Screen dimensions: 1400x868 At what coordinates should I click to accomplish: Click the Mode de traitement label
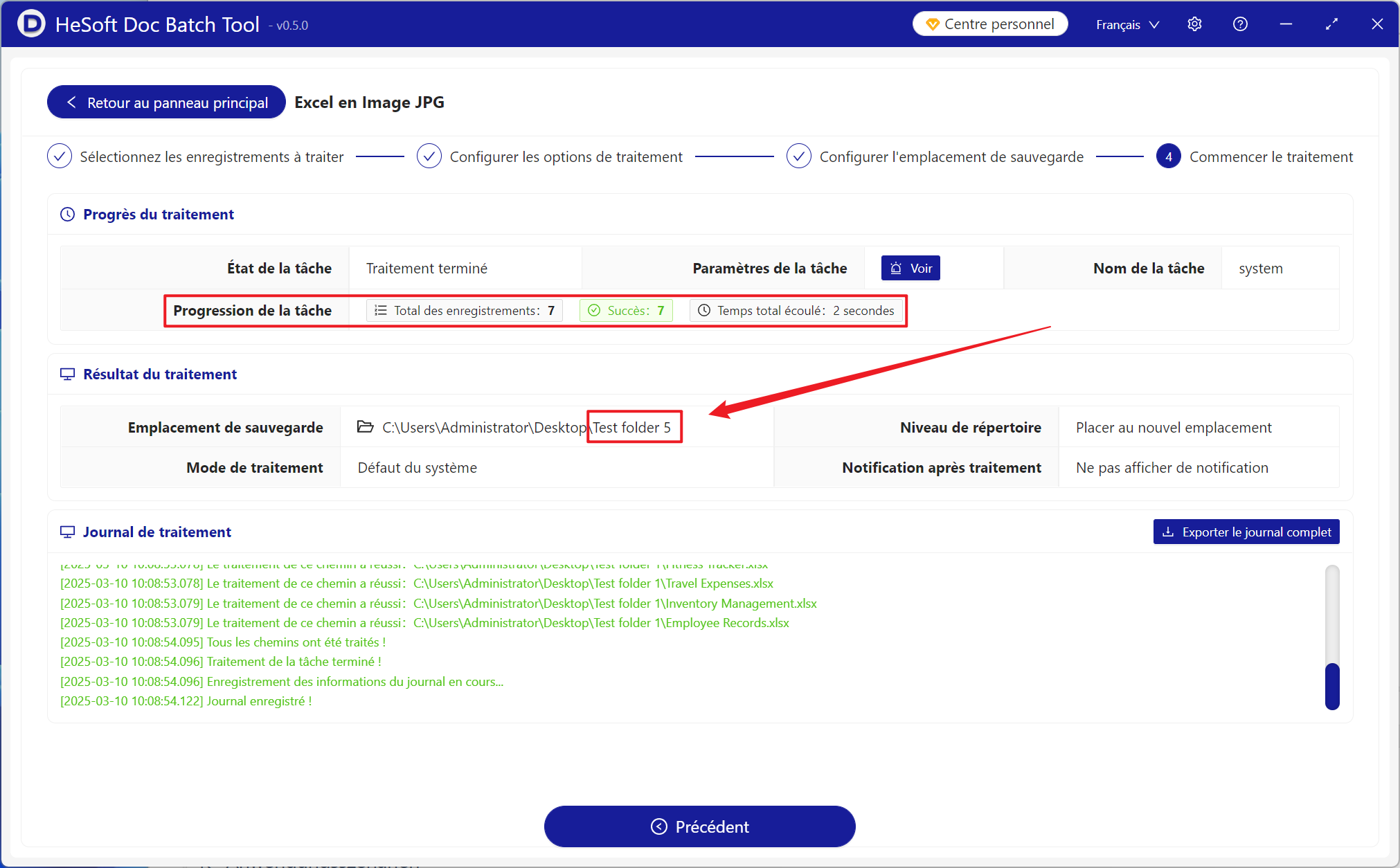254,468
